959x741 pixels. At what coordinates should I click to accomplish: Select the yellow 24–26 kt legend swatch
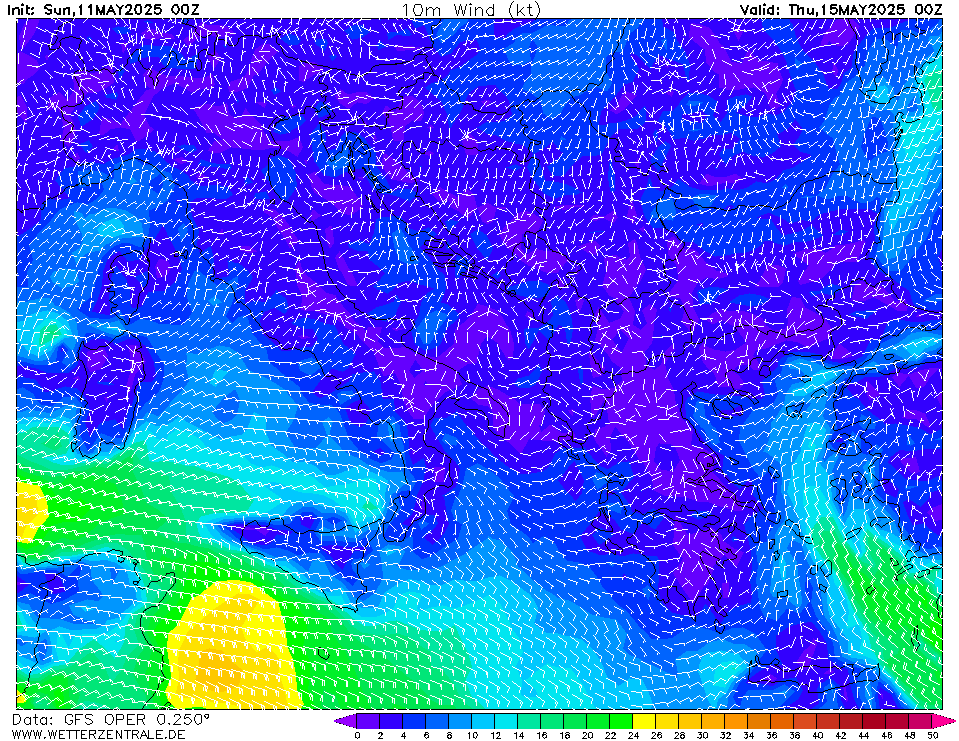tap(644, 721)
